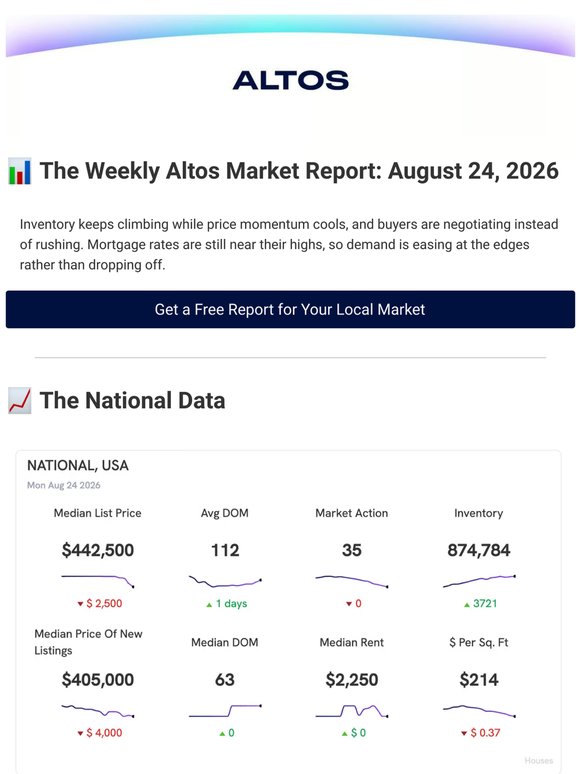The height and width of the screenshot is (774, 580).
Task: Click the green up arrow beside 3721
Action: [x=466, y=604]
